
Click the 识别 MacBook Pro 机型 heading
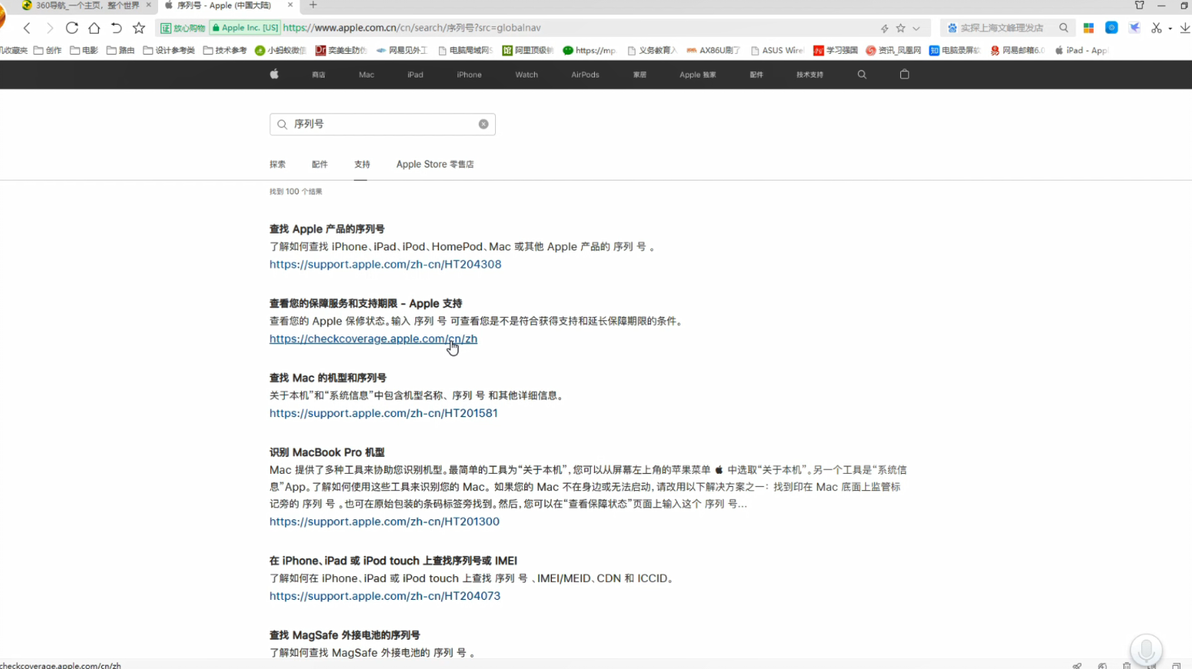[327, 452]
